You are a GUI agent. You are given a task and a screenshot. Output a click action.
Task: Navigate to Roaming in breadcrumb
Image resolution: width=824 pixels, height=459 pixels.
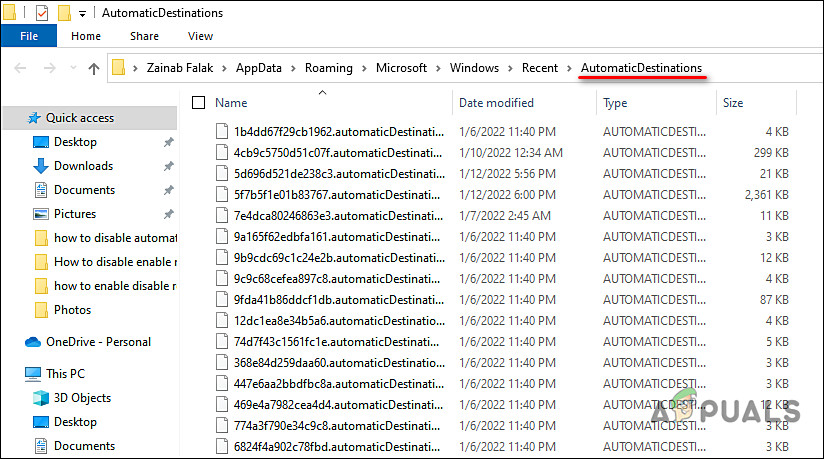[328, 68]
